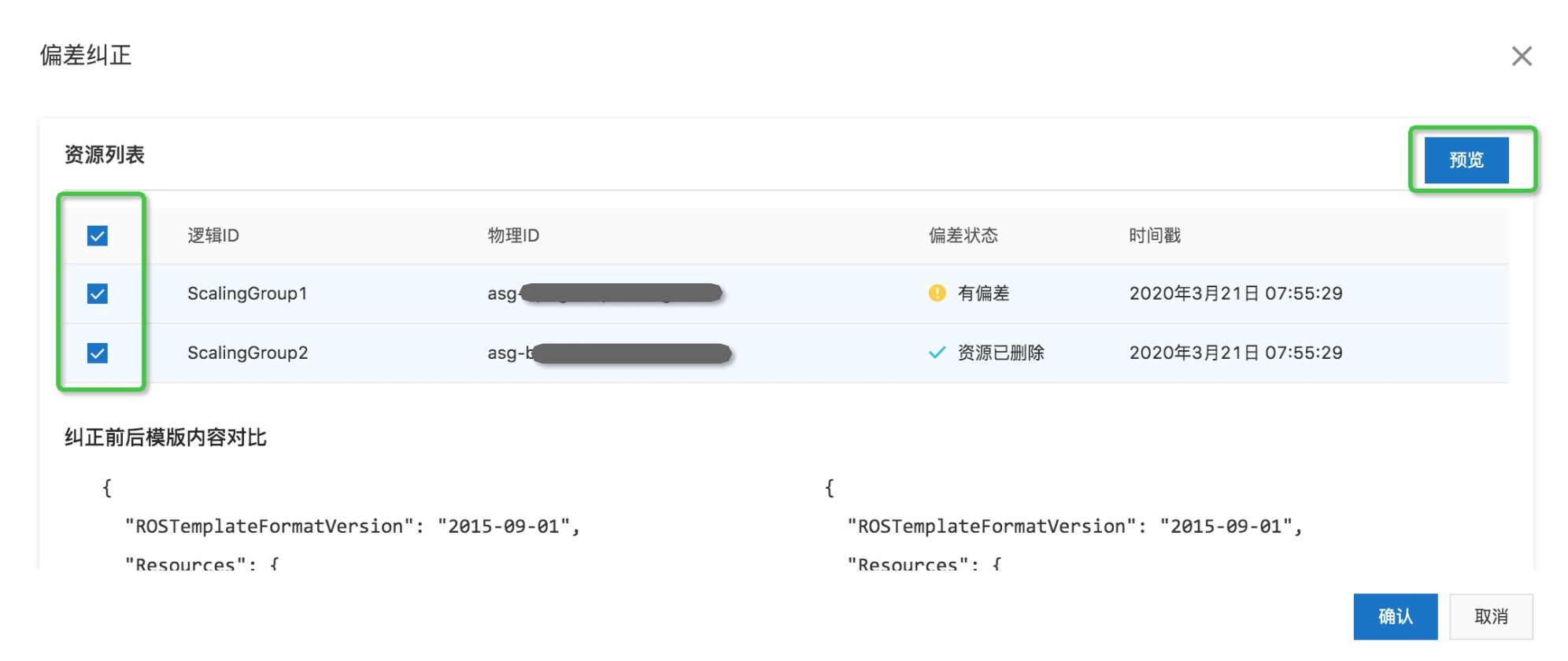Click the ScalingGroup2 physical ID starting with asg-b
Viewport: 1568px width, 661px height.
pos(609,353)
